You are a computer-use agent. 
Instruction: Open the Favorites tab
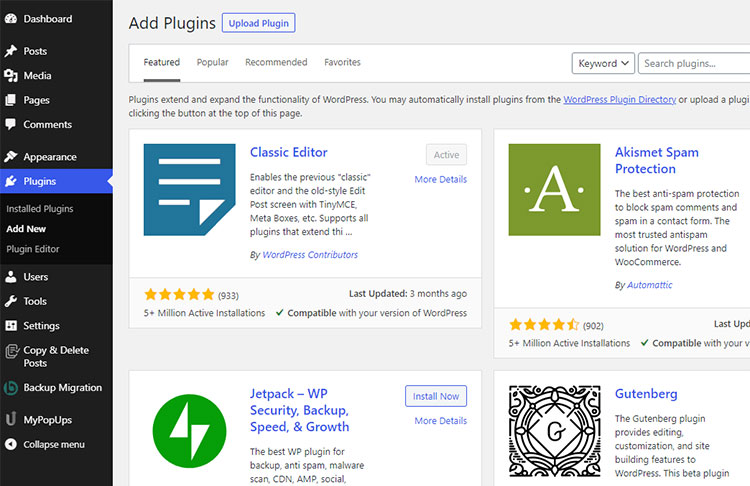[x=342, y=62]
